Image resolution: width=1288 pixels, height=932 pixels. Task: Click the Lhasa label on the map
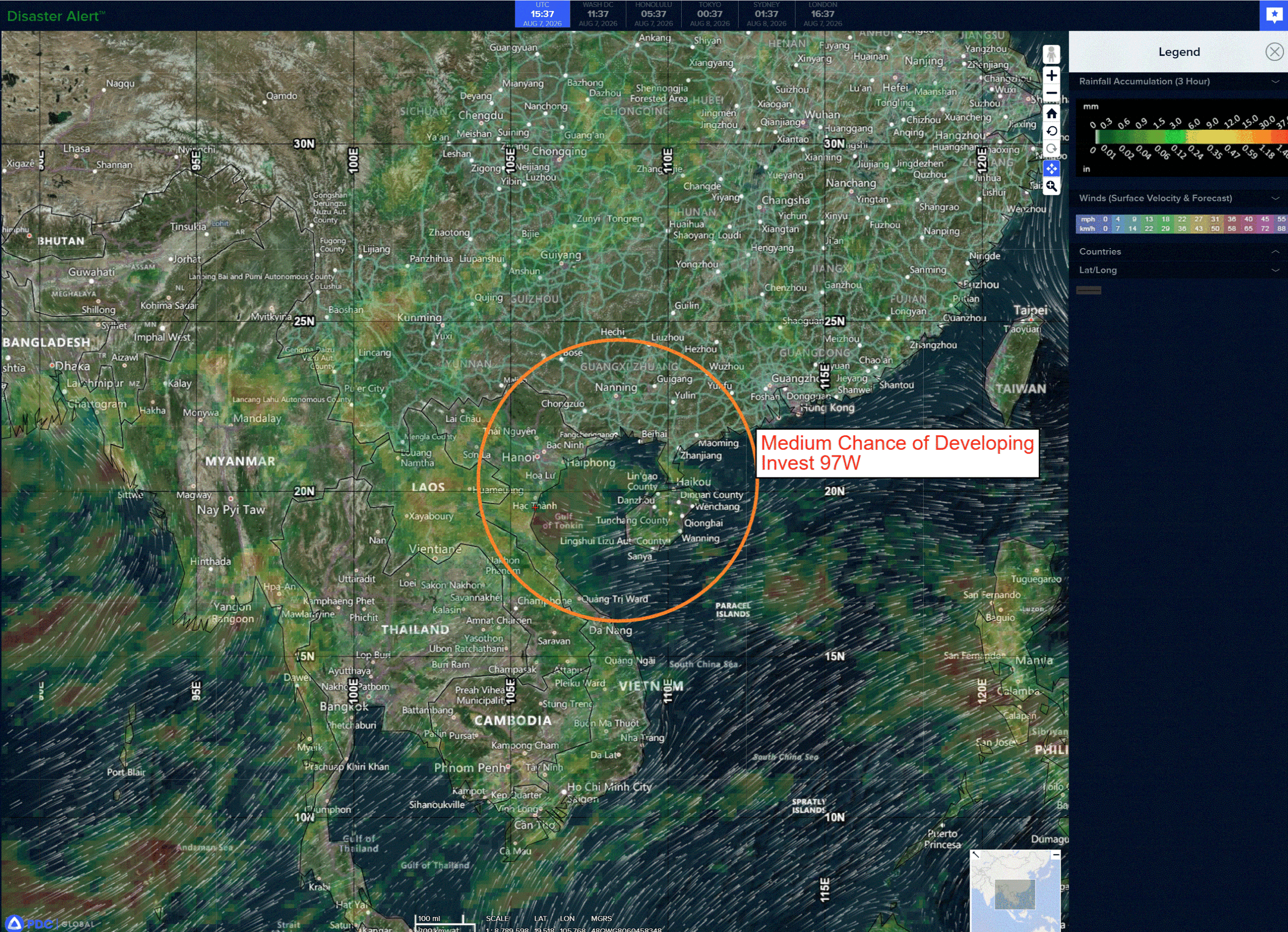click(76, 149)
